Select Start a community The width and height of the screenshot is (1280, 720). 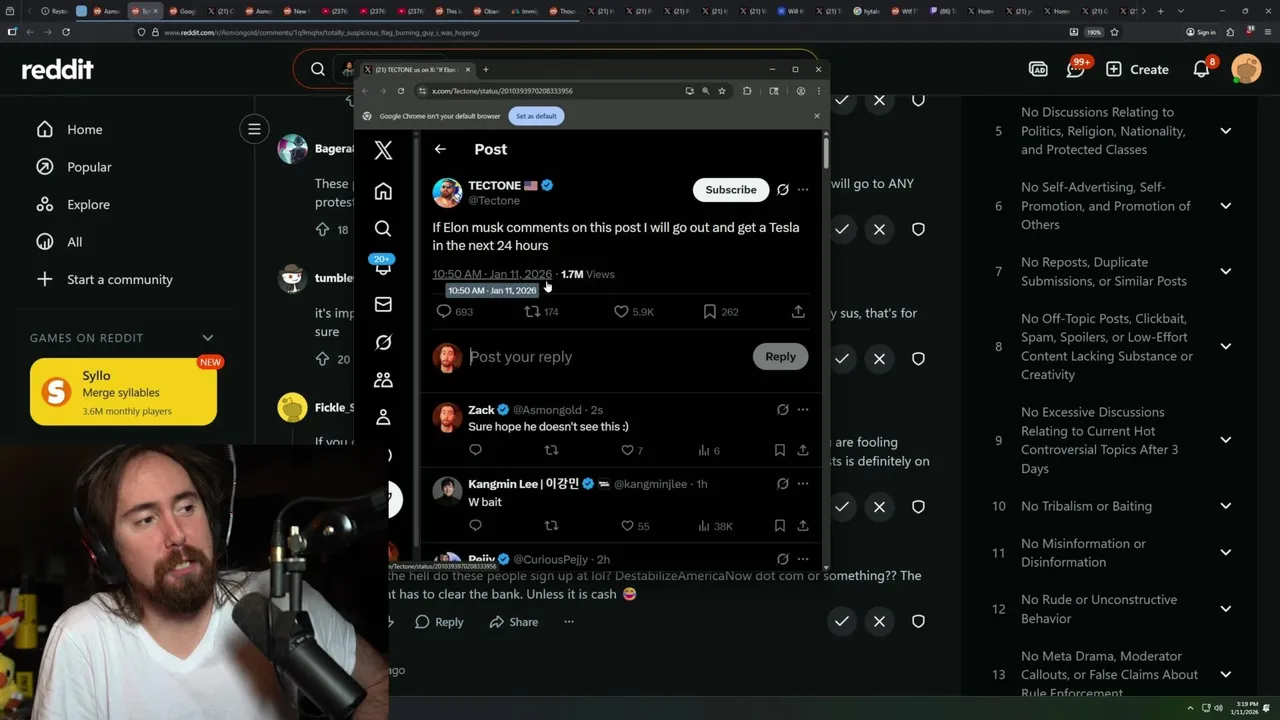(x=122, y=279)
